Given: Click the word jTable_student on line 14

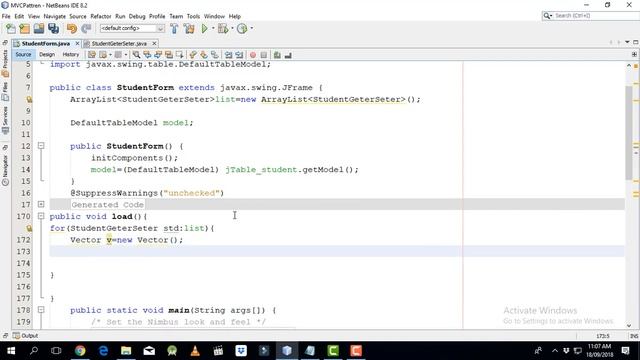Looking at the screenshot, I should (x=261, y=169).
